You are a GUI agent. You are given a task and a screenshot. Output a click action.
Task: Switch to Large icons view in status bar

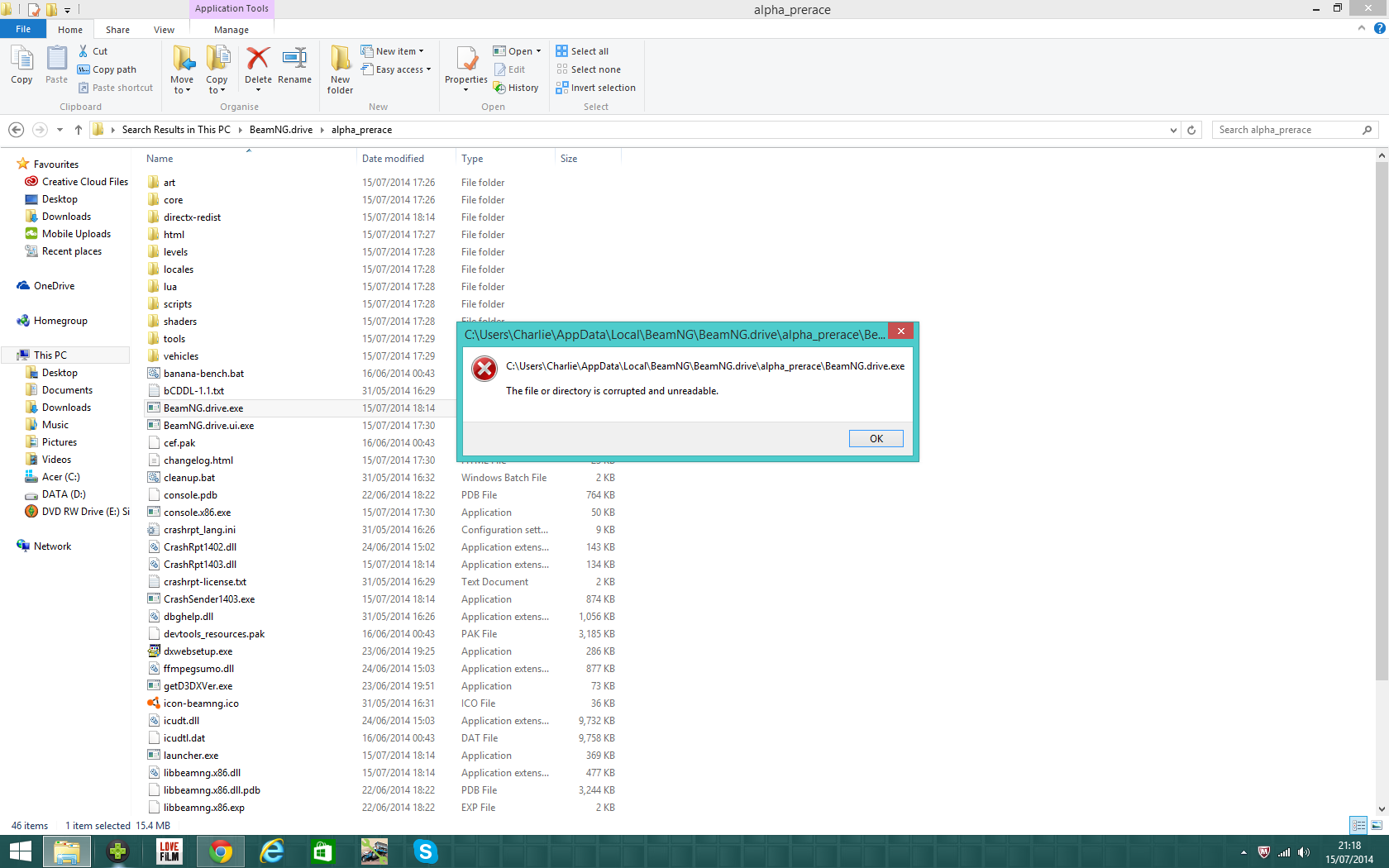point(1377,825)
